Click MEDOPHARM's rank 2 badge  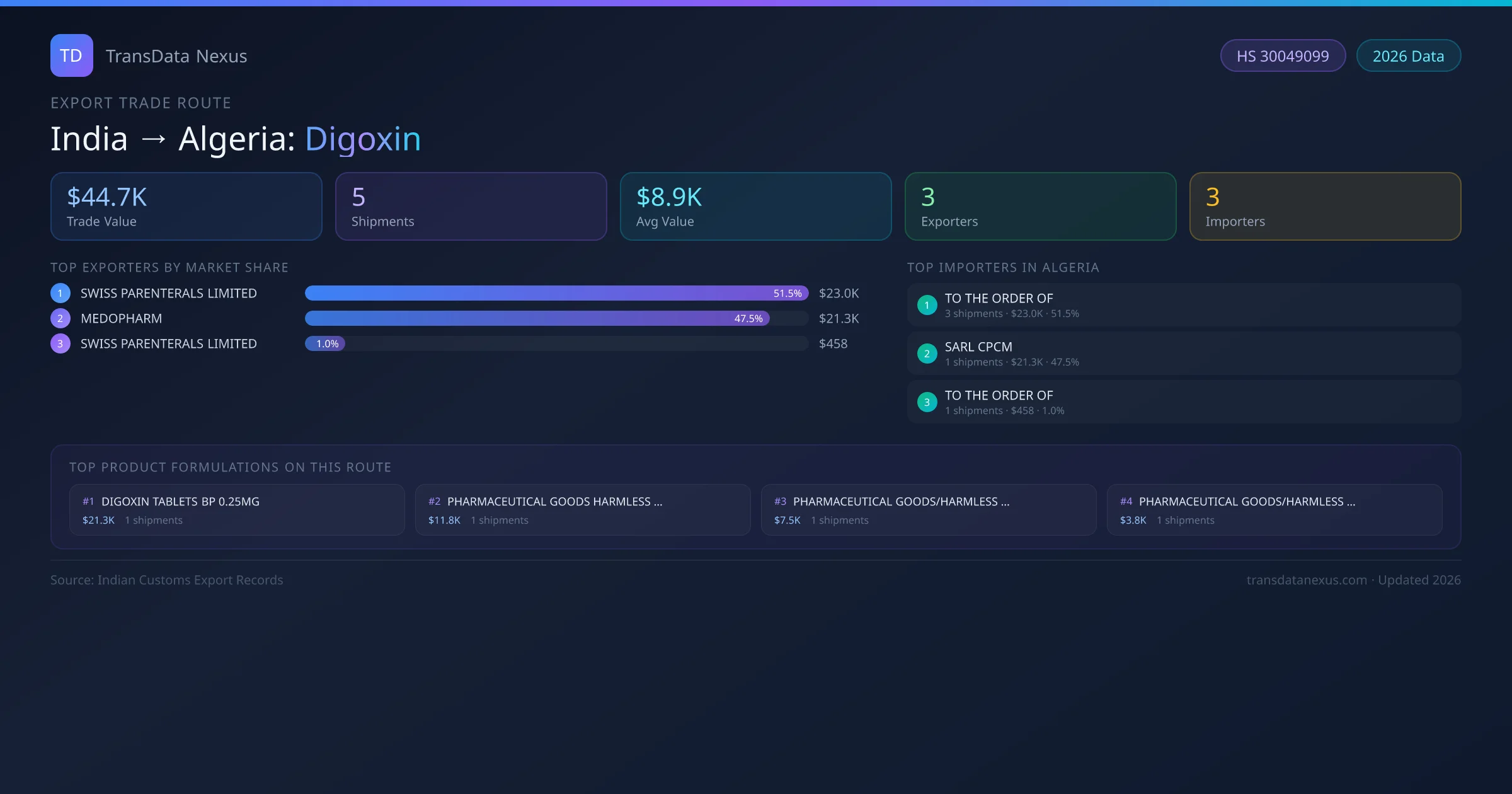(60, 318)
